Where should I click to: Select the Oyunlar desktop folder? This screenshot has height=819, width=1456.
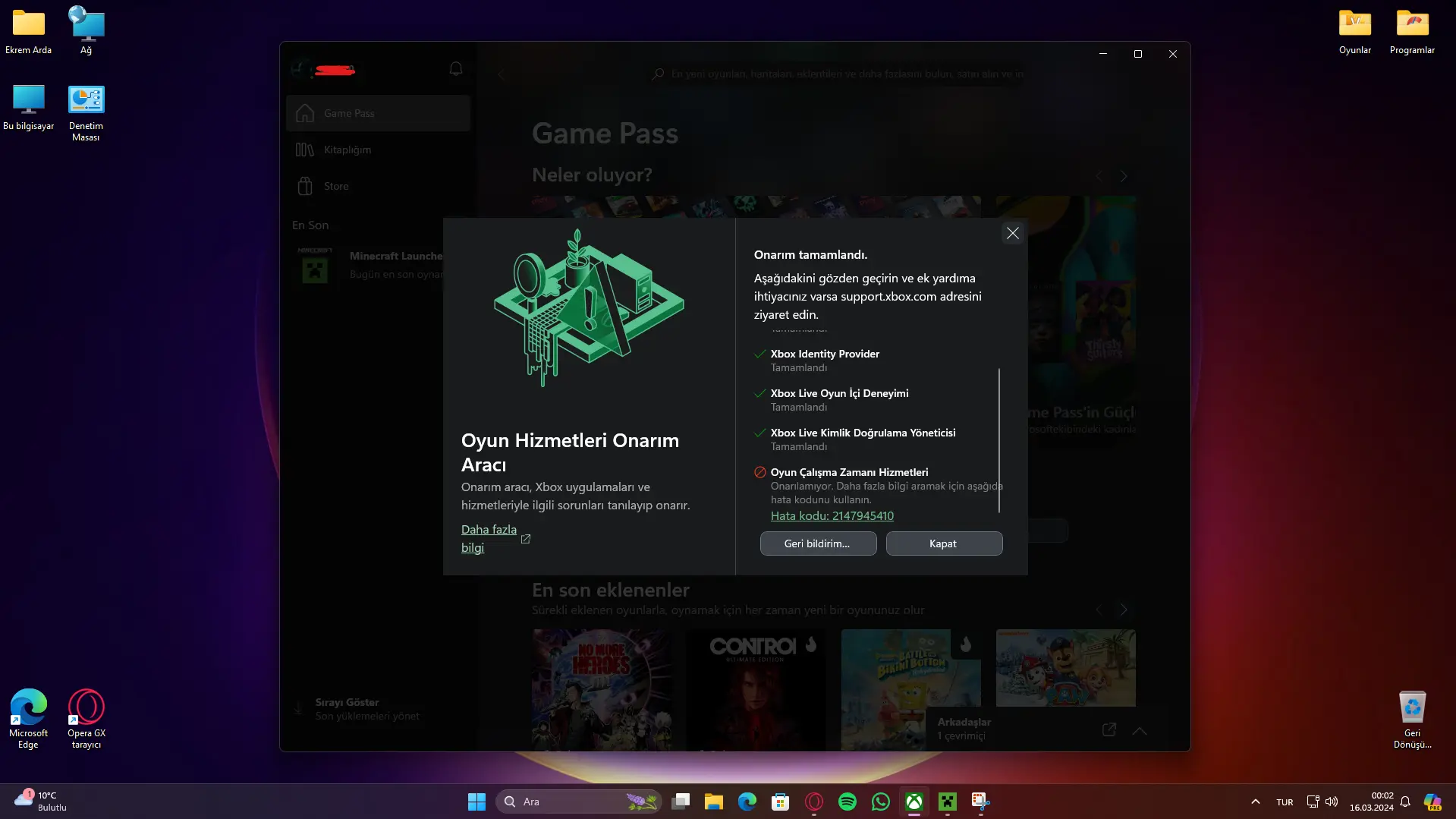tap(1355, 32)
